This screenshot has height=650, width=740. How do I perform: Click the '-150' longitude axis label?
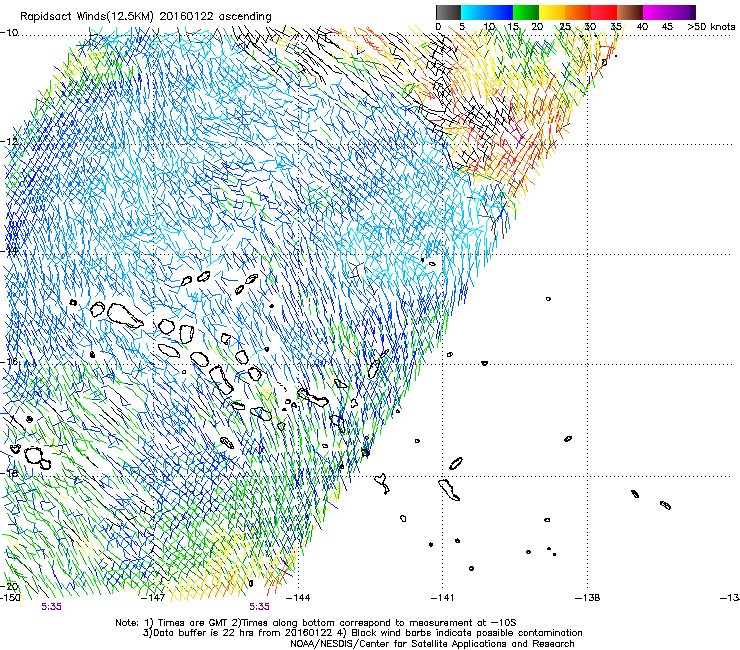point(10,598)
